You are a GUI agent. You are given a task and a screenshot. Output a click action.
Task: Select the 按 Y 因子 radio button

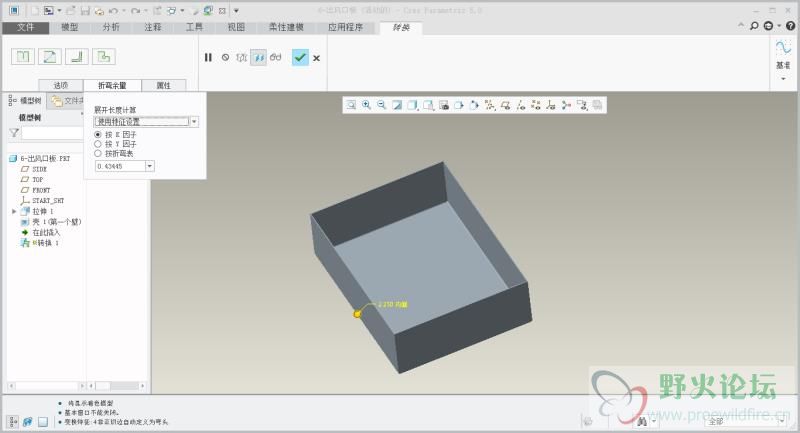coord(98,144)
